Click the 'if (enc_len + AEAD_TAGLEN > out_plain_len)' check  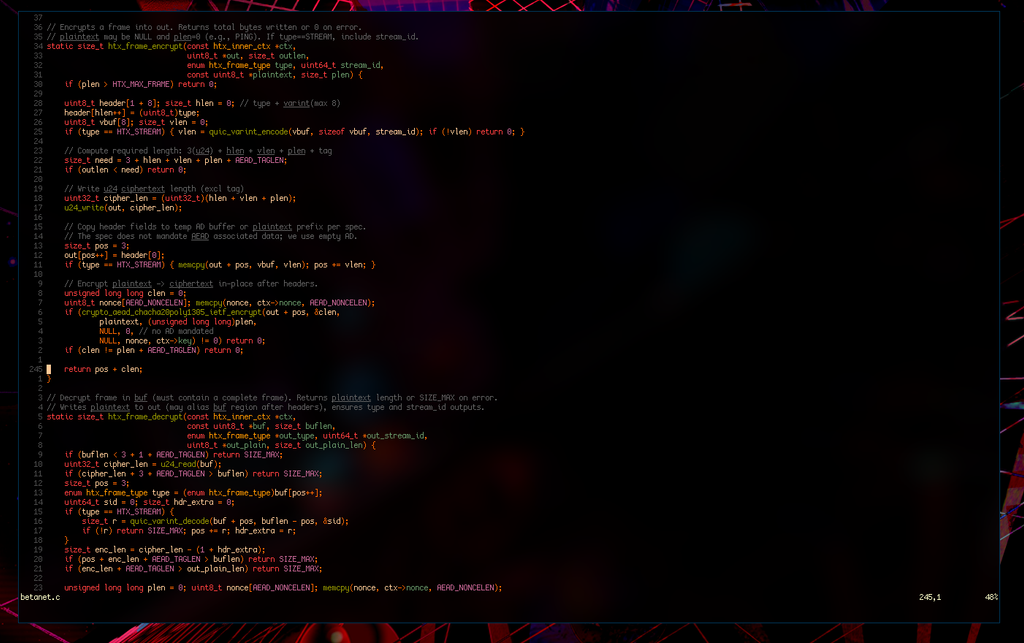155,569
